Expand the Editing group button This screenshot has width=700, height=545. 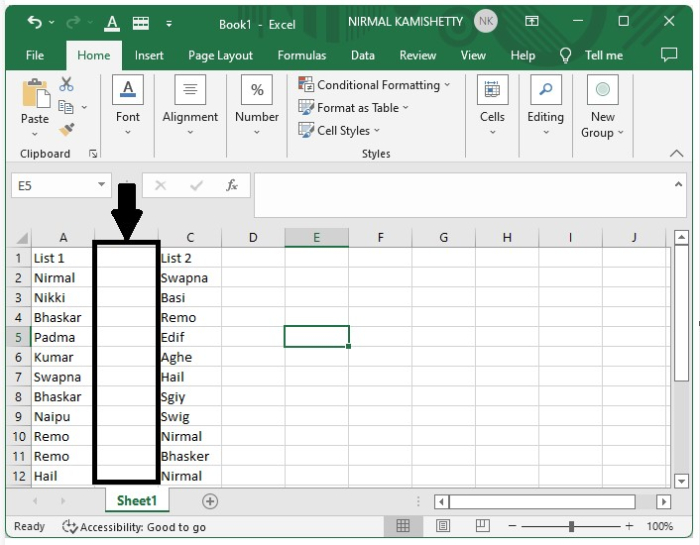[x=546, y=105]
